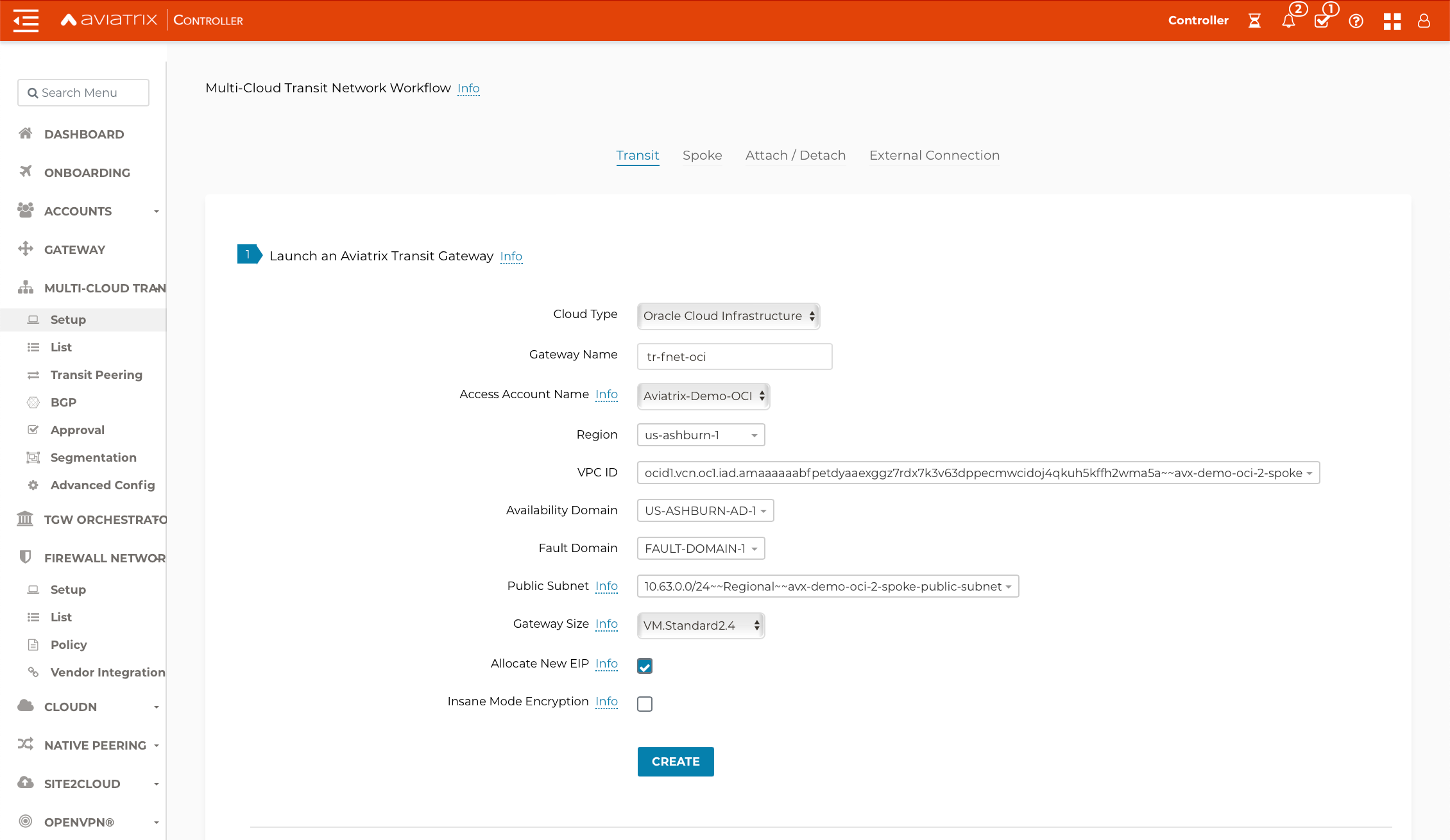Open the notifications bell icon
The height and width of the screenshot is (840, 1450).
(1288, 21)
